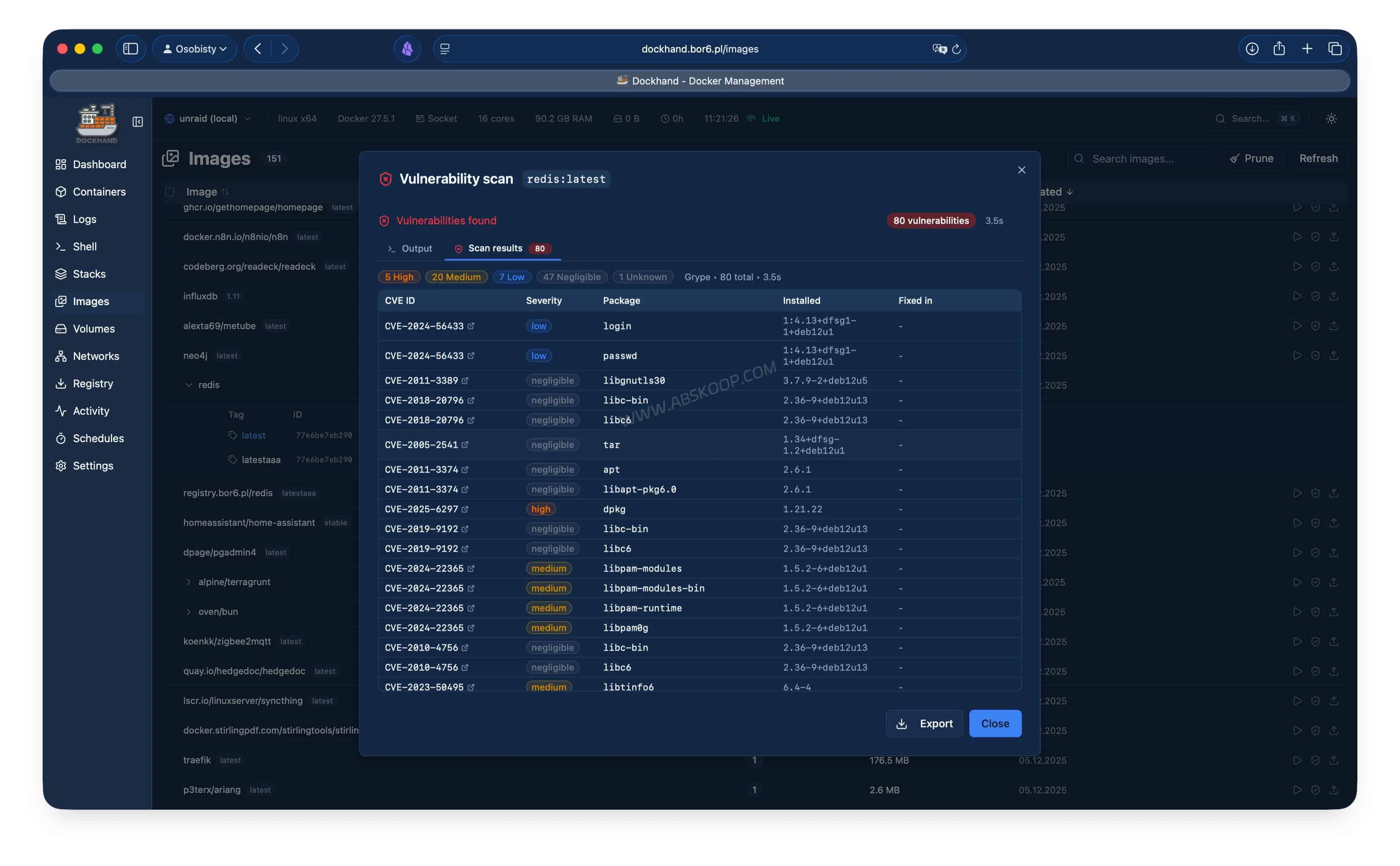
Task: Select the redis latestaaa tag
Action: tap(261, 460)
